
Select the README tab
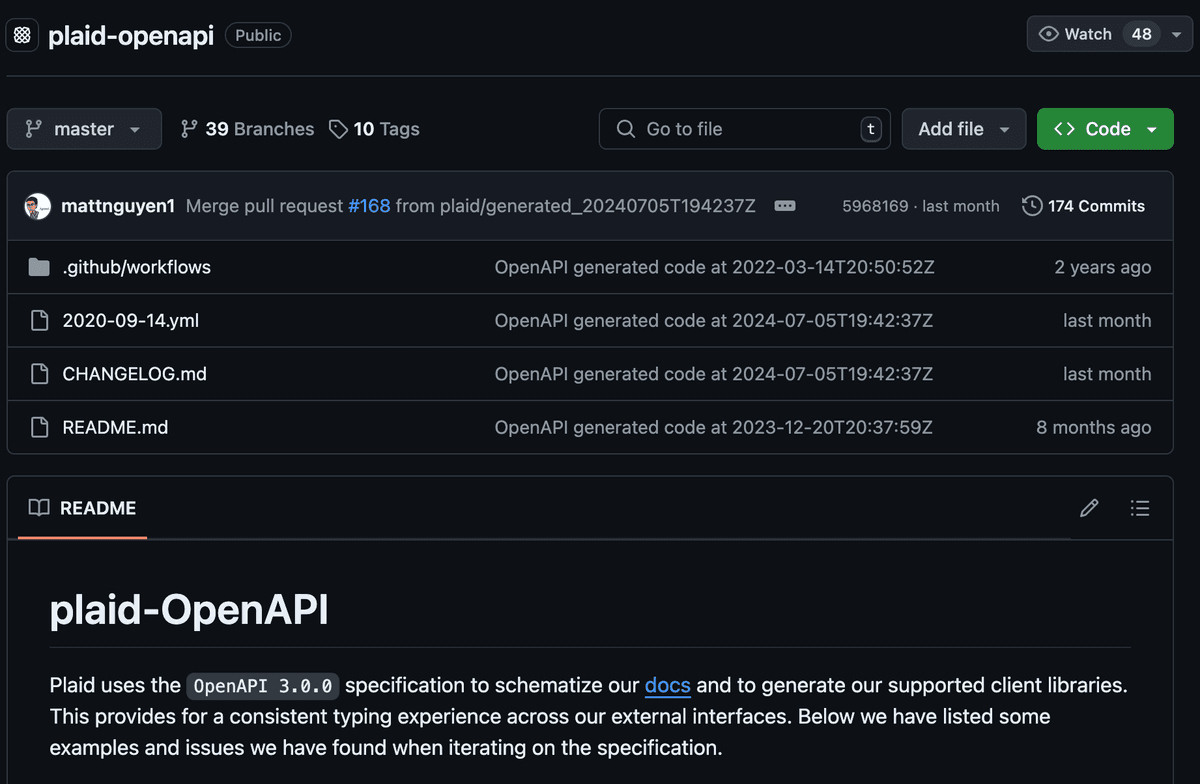pos(96,508)
